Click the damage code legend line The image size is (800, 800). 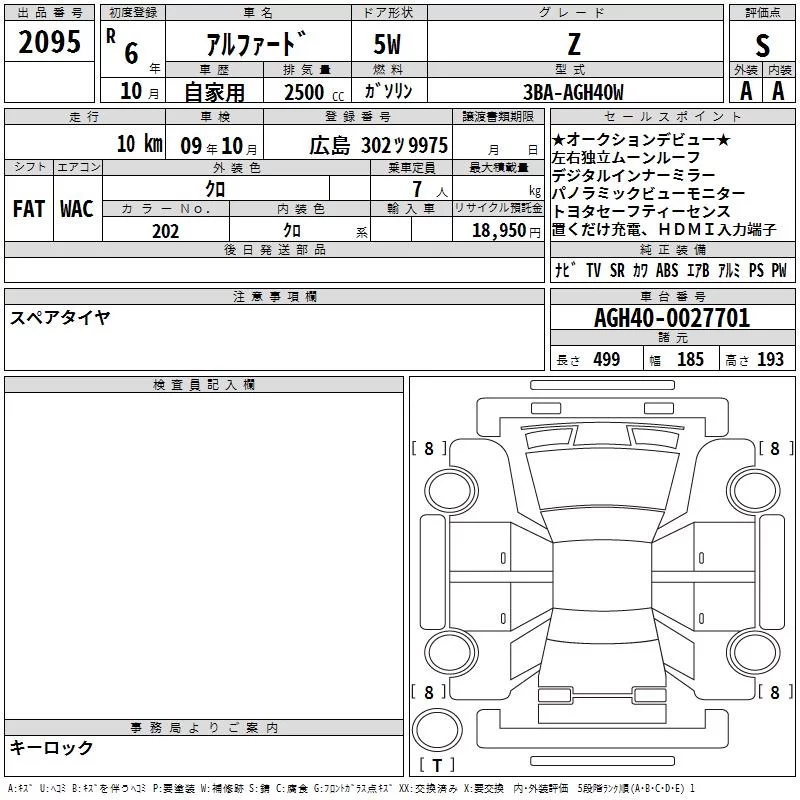[352, 788]
